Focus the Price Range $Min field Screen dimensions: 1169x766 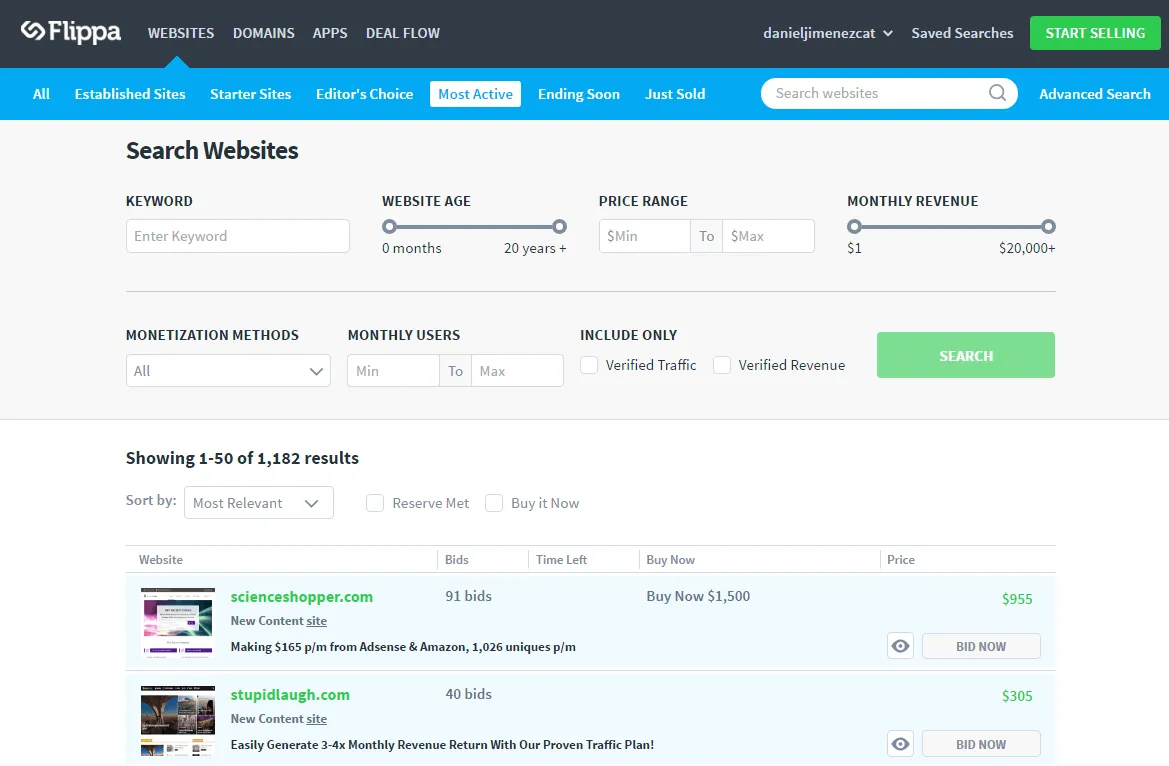(x=644, y=236)
